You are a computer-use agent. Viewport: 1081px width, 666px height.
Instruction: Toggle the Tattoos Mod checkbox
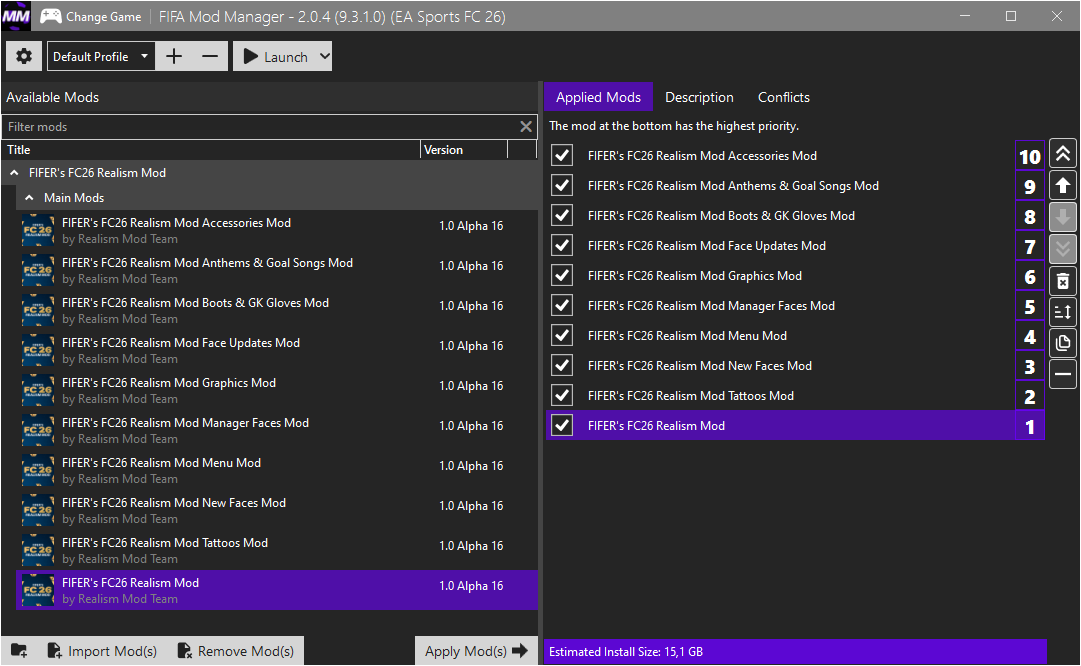tap(562, 396)
